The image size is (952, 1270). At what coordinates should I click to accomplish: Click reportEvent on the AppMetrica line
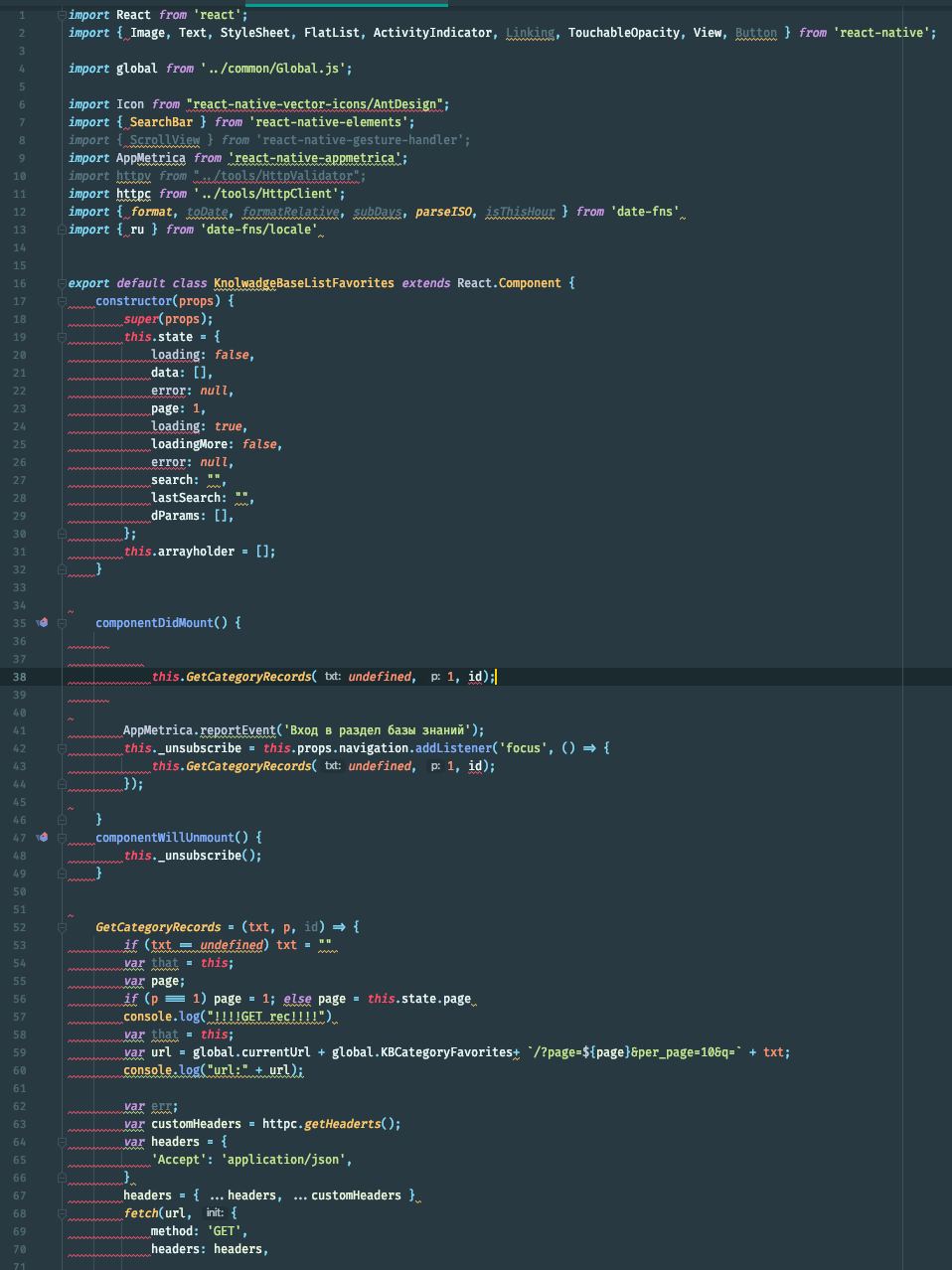(238, 730)
